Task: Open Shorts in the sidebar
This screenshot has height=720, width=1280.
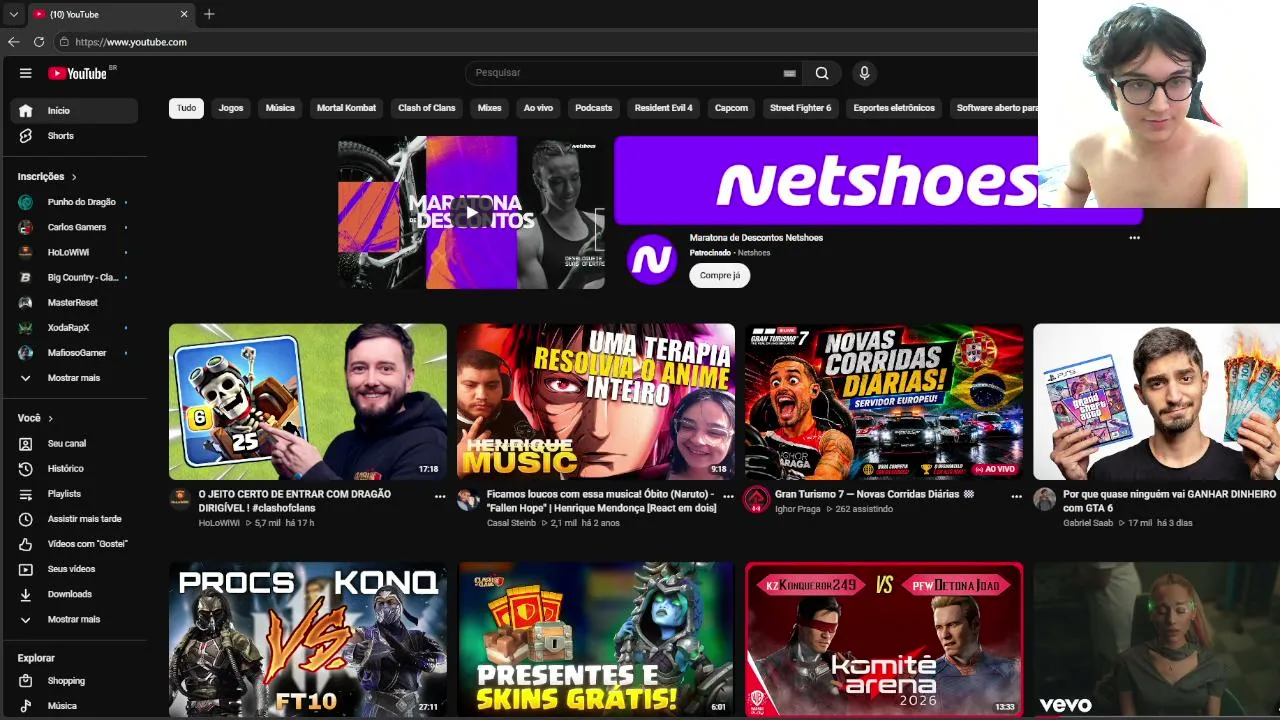Action: 74,136
